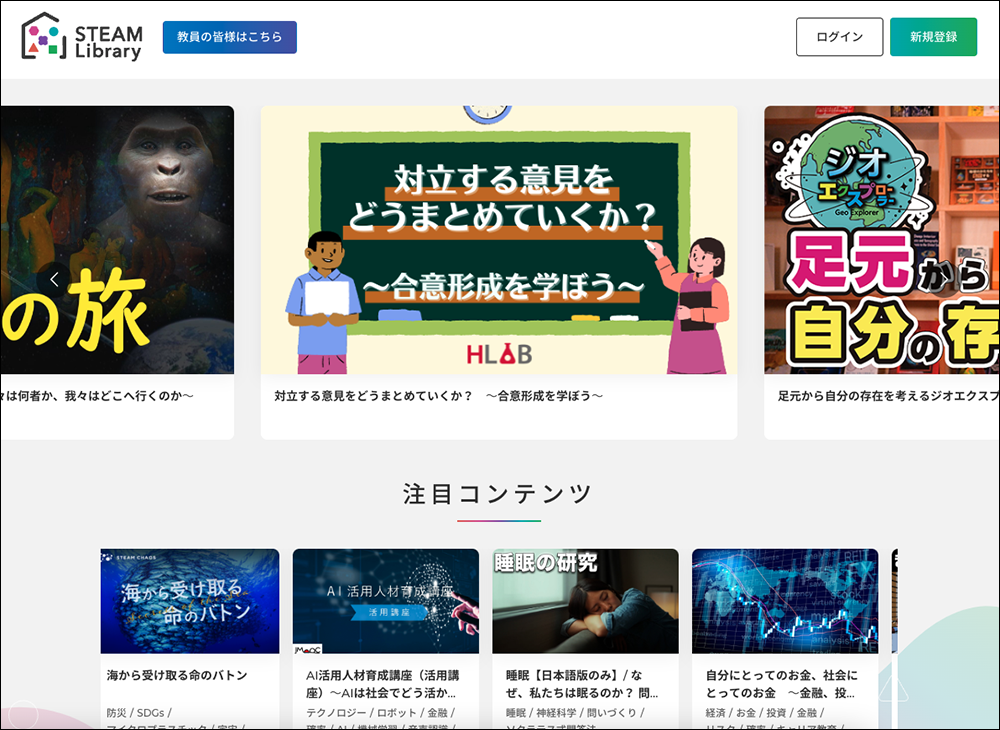Click AI活用人材育成講座 card title

[383, 684]
